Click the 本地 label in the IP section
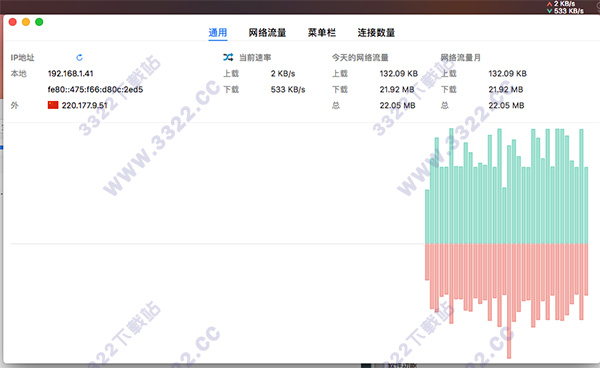The height and width of the screenshot is (368, 600). coord(18,73)
